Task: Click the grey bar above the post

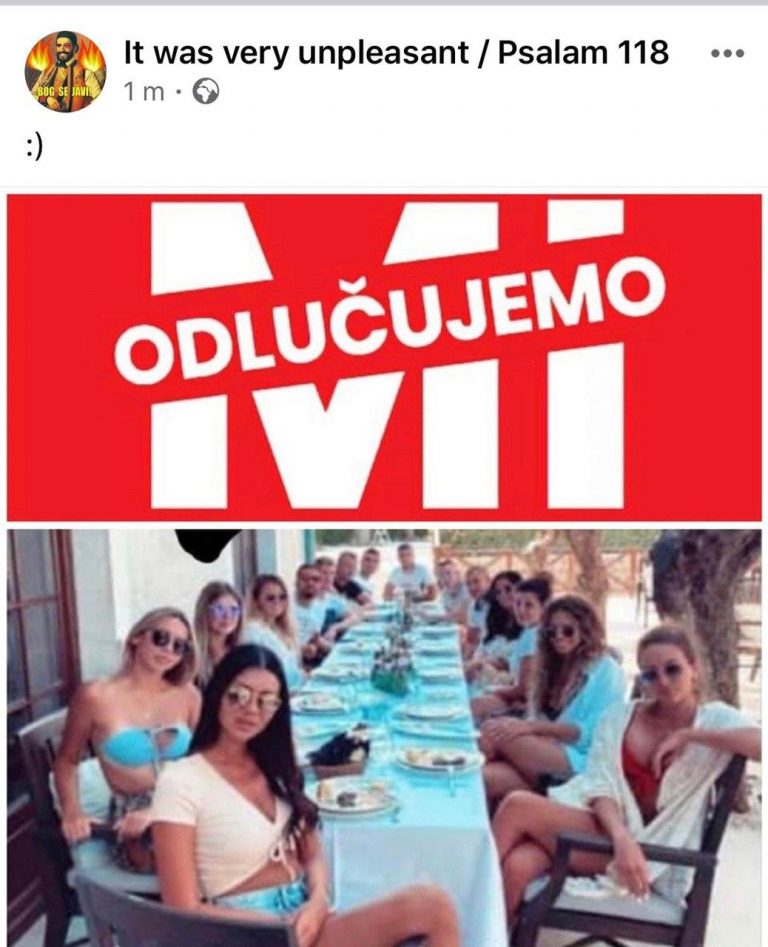Action: pos(384,2)
